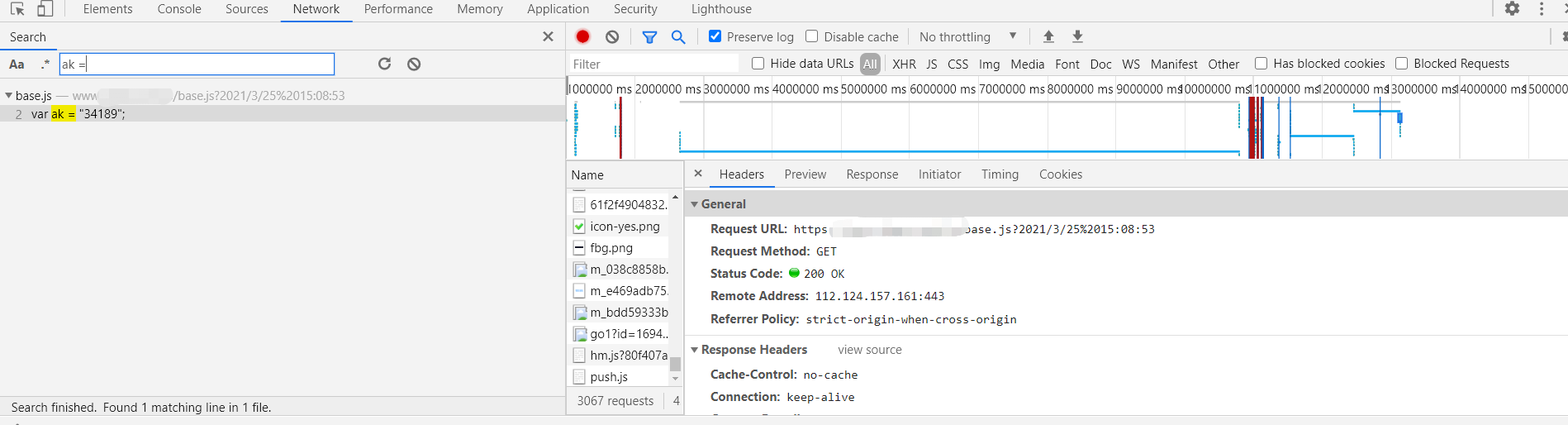Toggle regular expression search option
This screenshot has height=425, width=1568.
coord(45,64)
